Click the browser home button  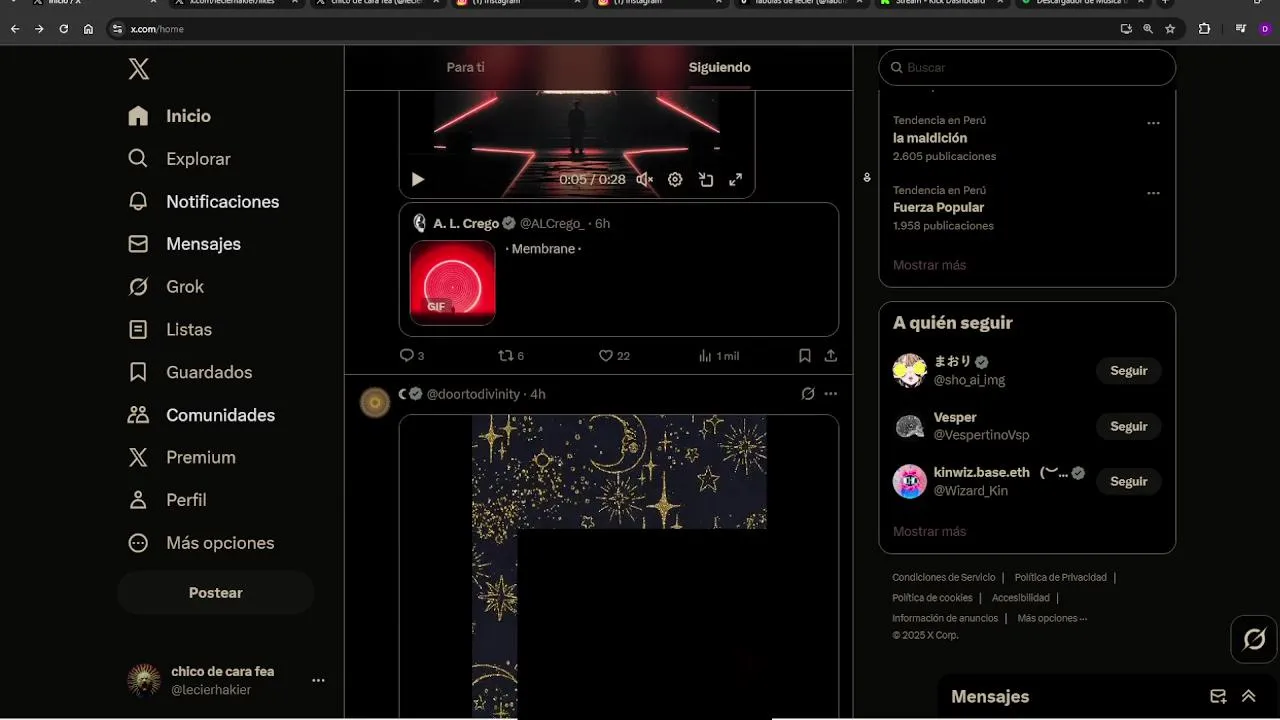click(88, 29)
